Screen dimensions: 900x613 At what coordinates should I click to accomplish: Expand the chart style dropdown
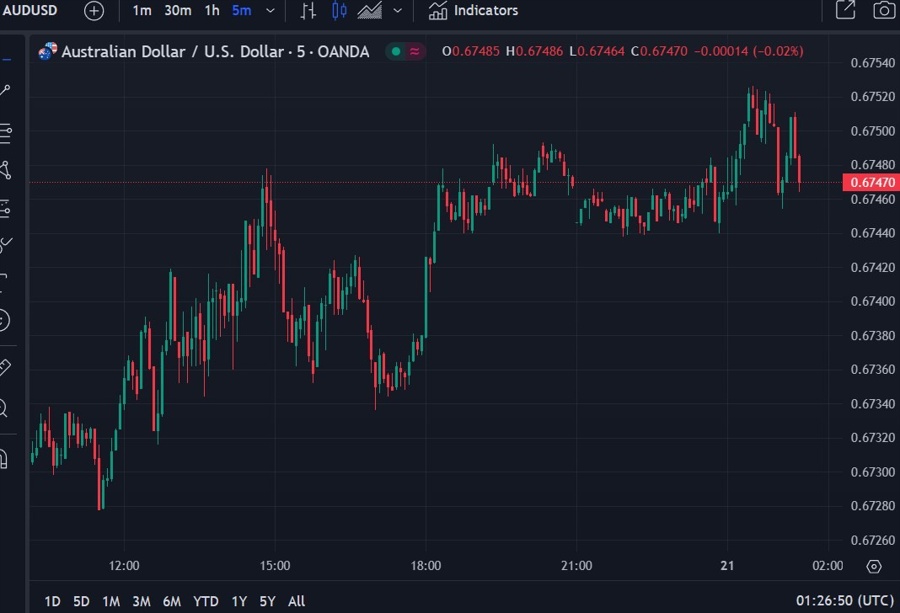pyautogui.click(x=397, y=10)
